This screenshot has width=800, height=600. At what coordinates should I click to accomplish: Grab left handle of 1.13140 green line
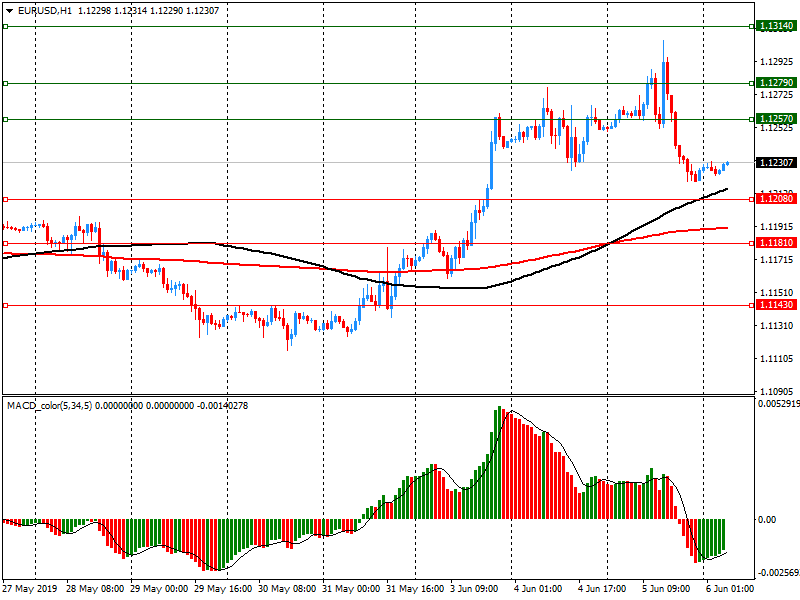click(6, 26)
